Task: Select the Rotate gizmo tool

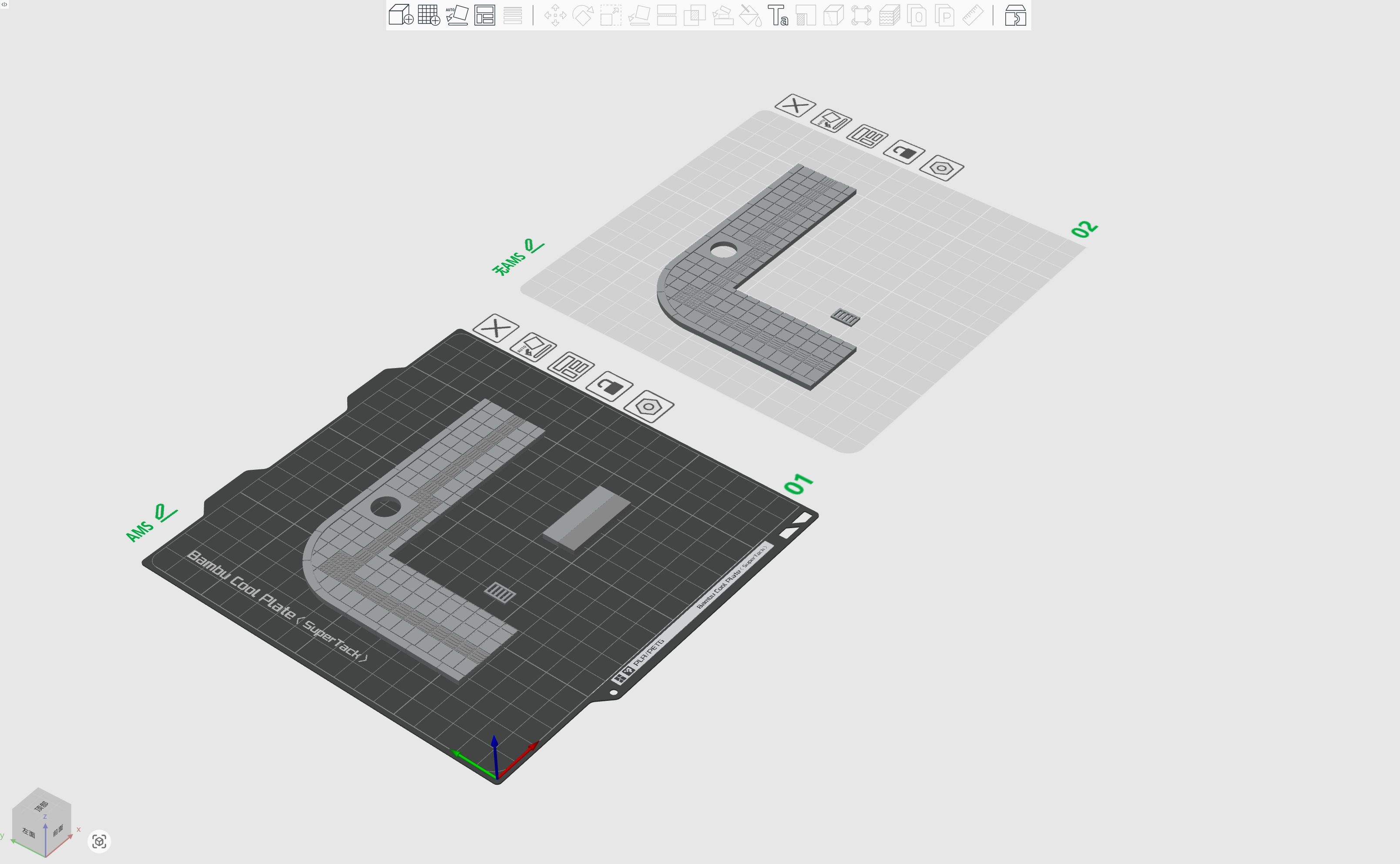Action: click(583, 15)
